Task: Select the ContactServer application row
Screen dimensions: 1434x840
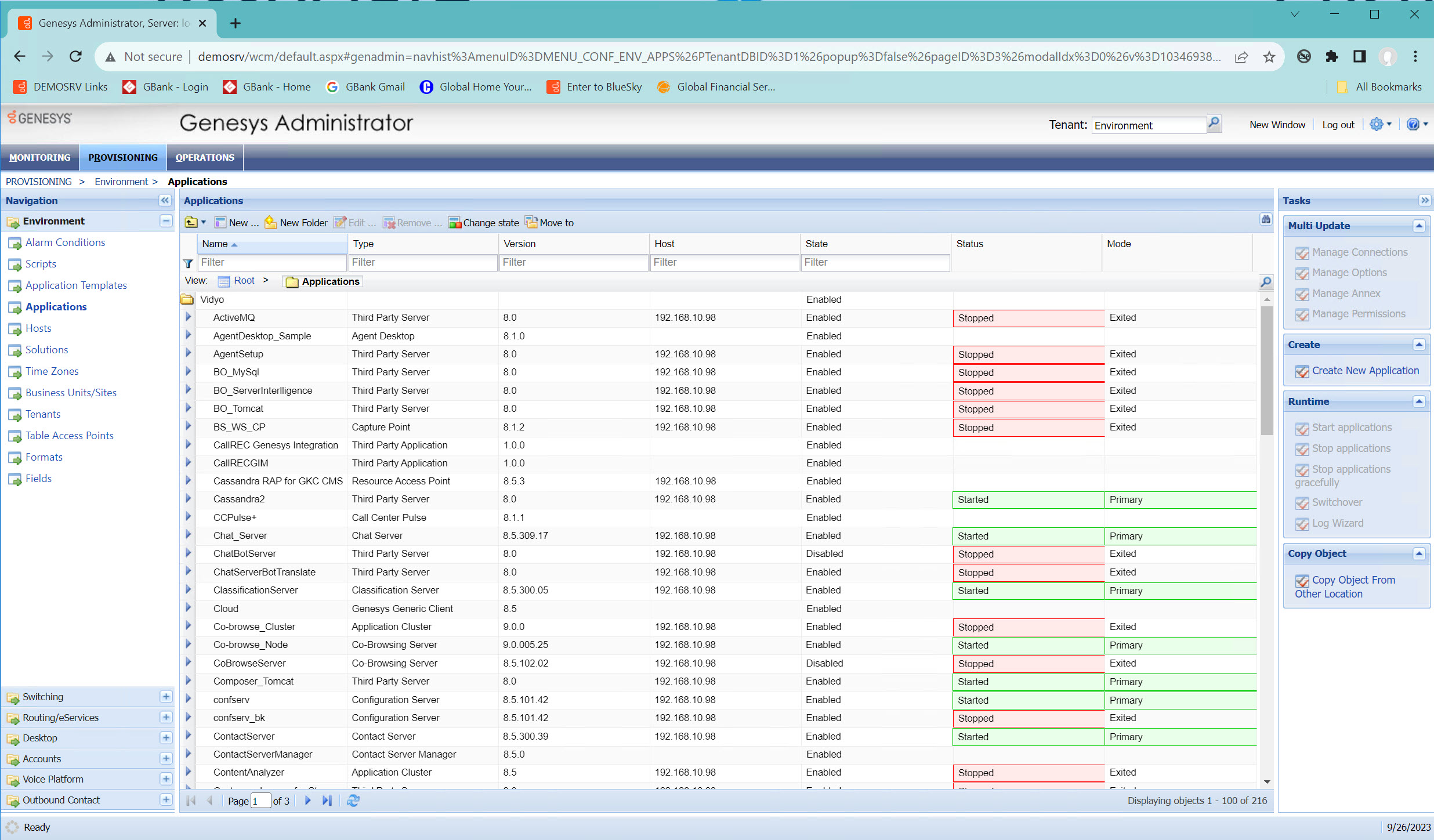Action: coord(718,736)
